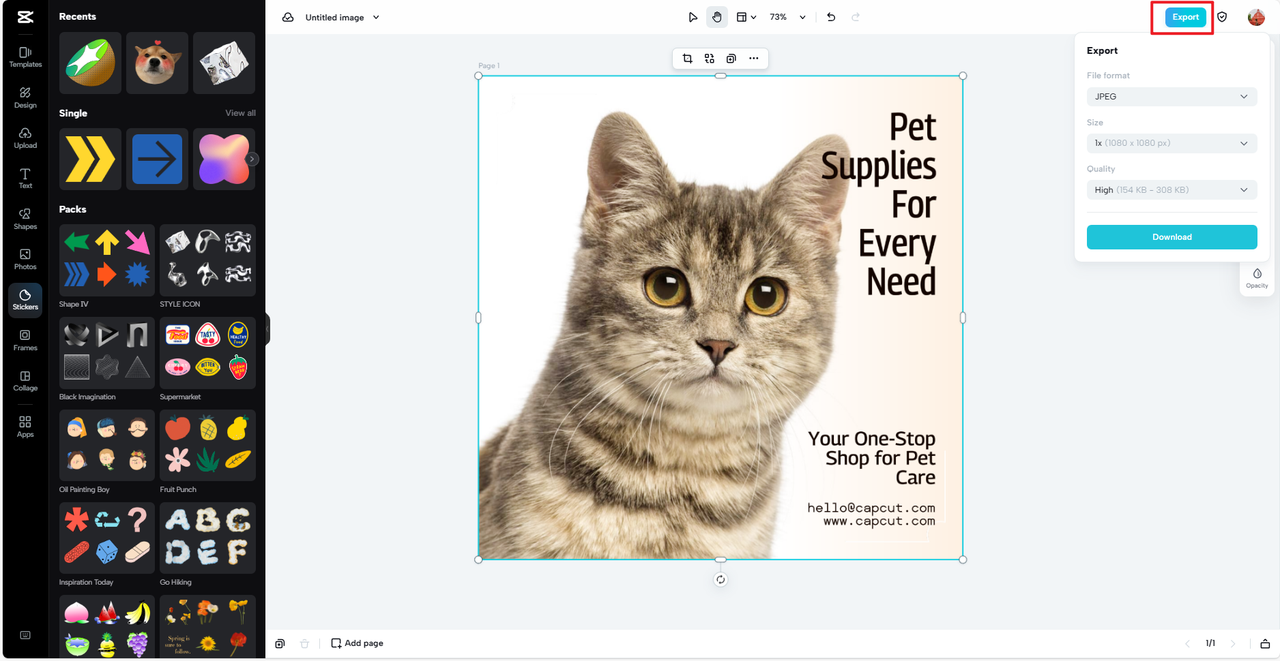The width and height of the screenshot is (1280, 661).
Task: Select the 'Pet Supplies For Every Need' heading
Action: click(x=879, y=204)
